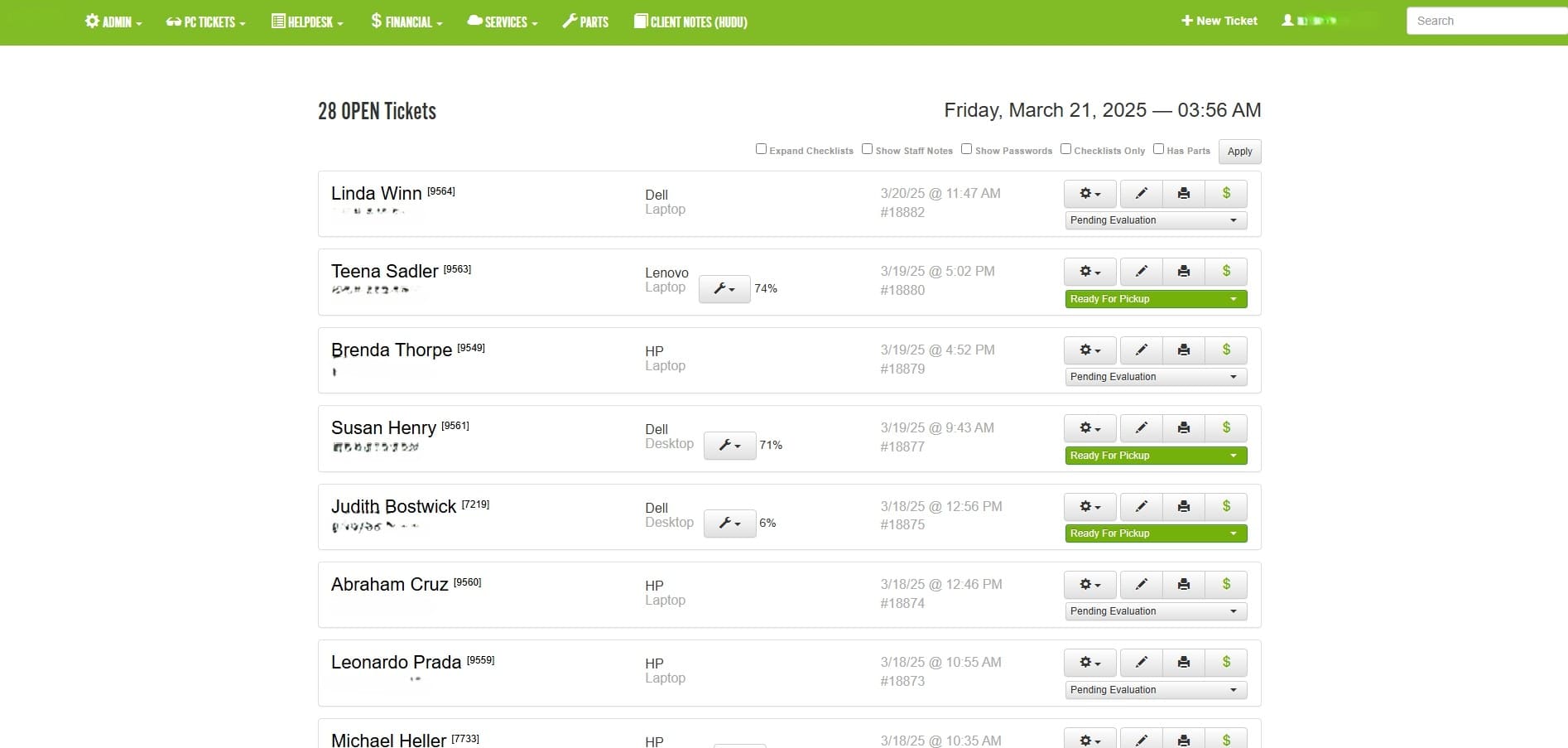Check the Show Passwords option
Image resolution: width=1568 pixels, height=748 pixels.
coord(966,149)
